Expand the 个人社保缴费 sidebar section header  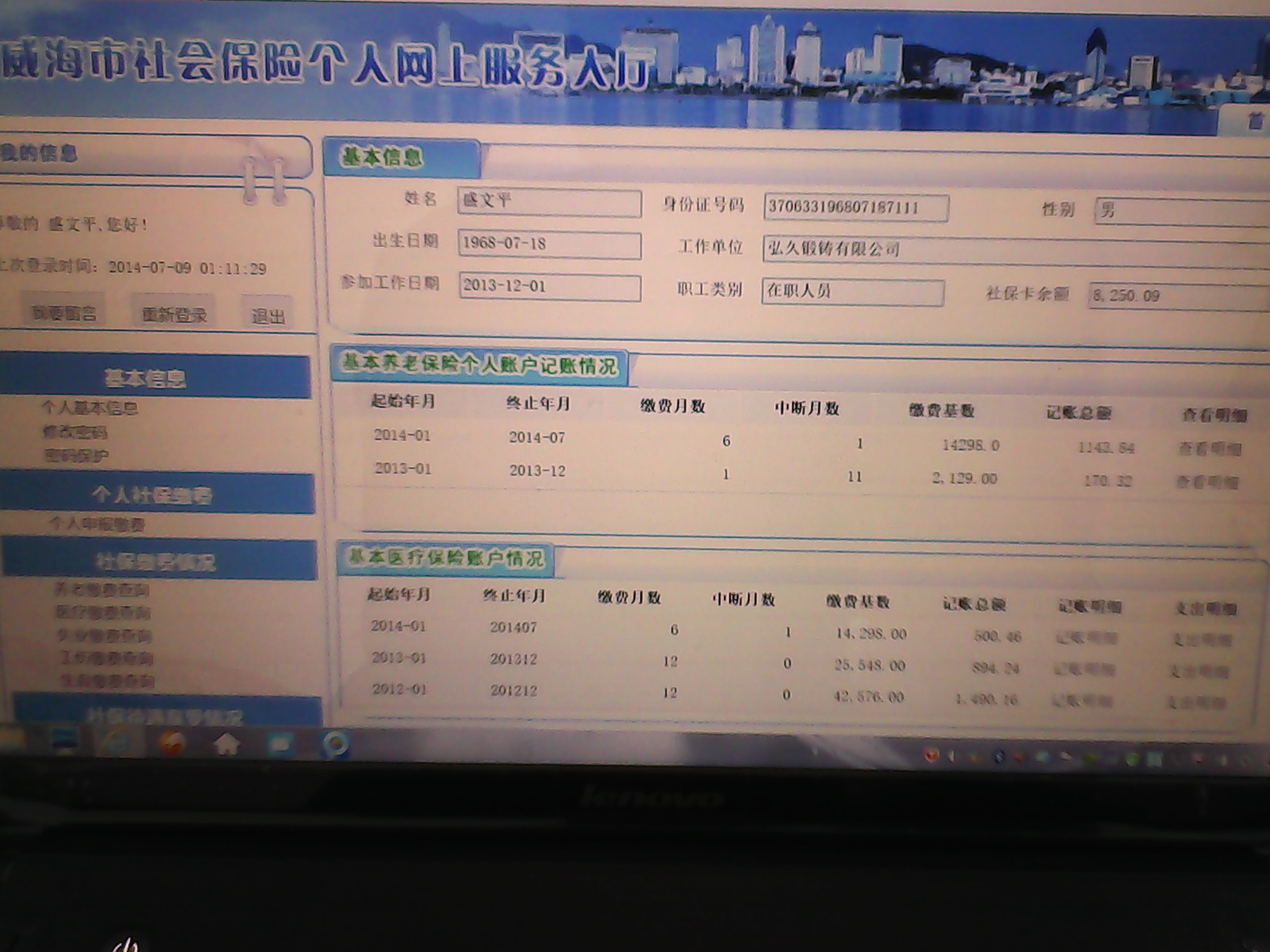pyautogui.click(x=157, y=494)
